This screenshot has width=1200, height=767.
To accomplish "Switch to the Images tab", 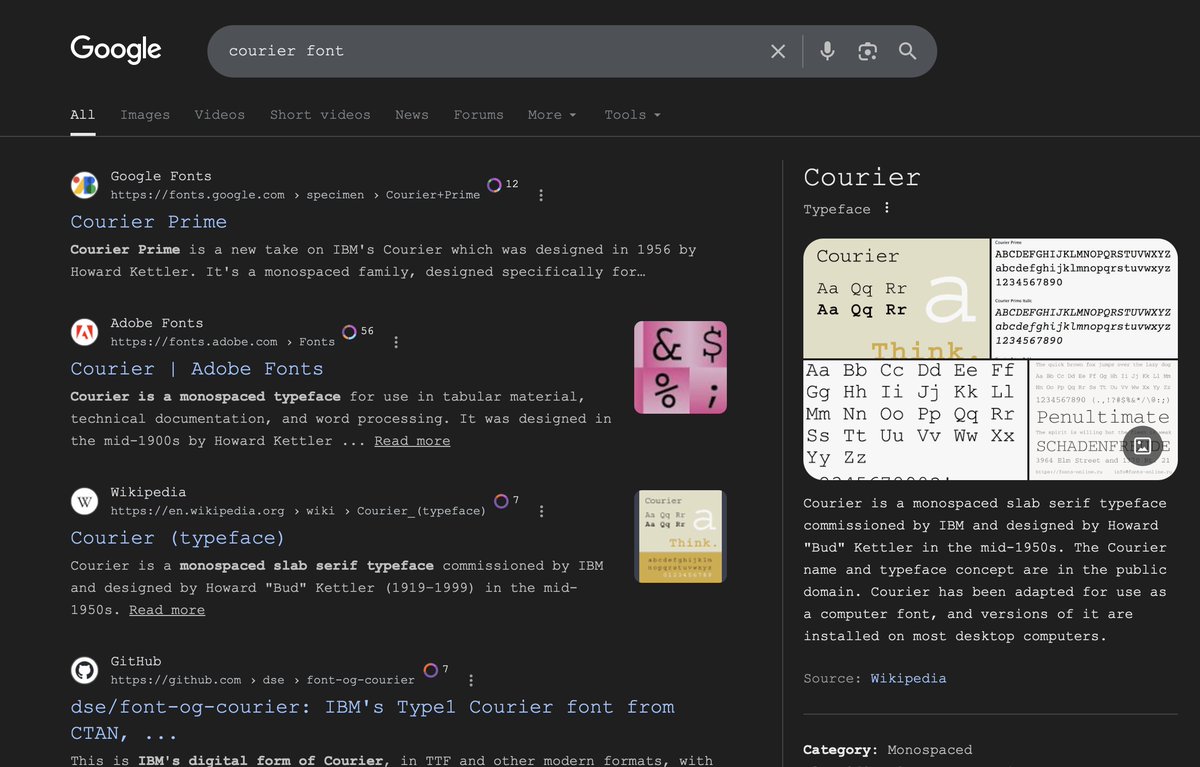I will (145, 115).
